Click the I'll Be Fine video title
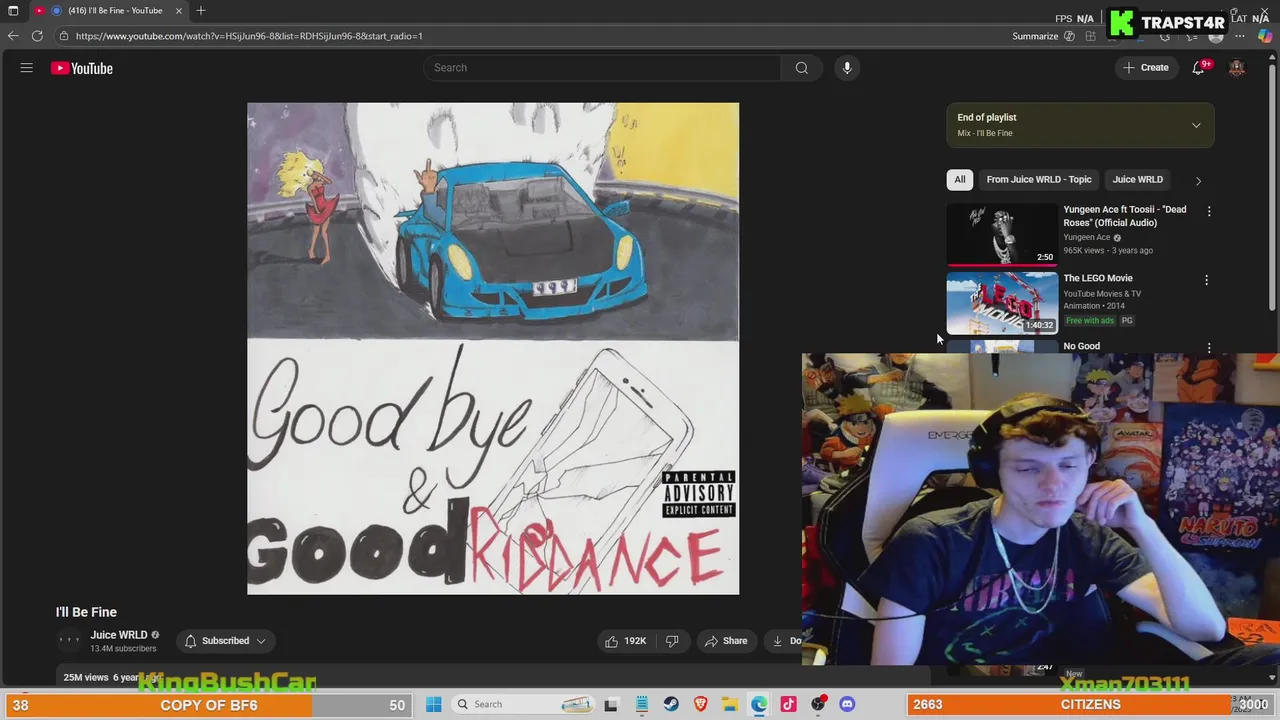 pyautogui.click(x=86, y=612)
